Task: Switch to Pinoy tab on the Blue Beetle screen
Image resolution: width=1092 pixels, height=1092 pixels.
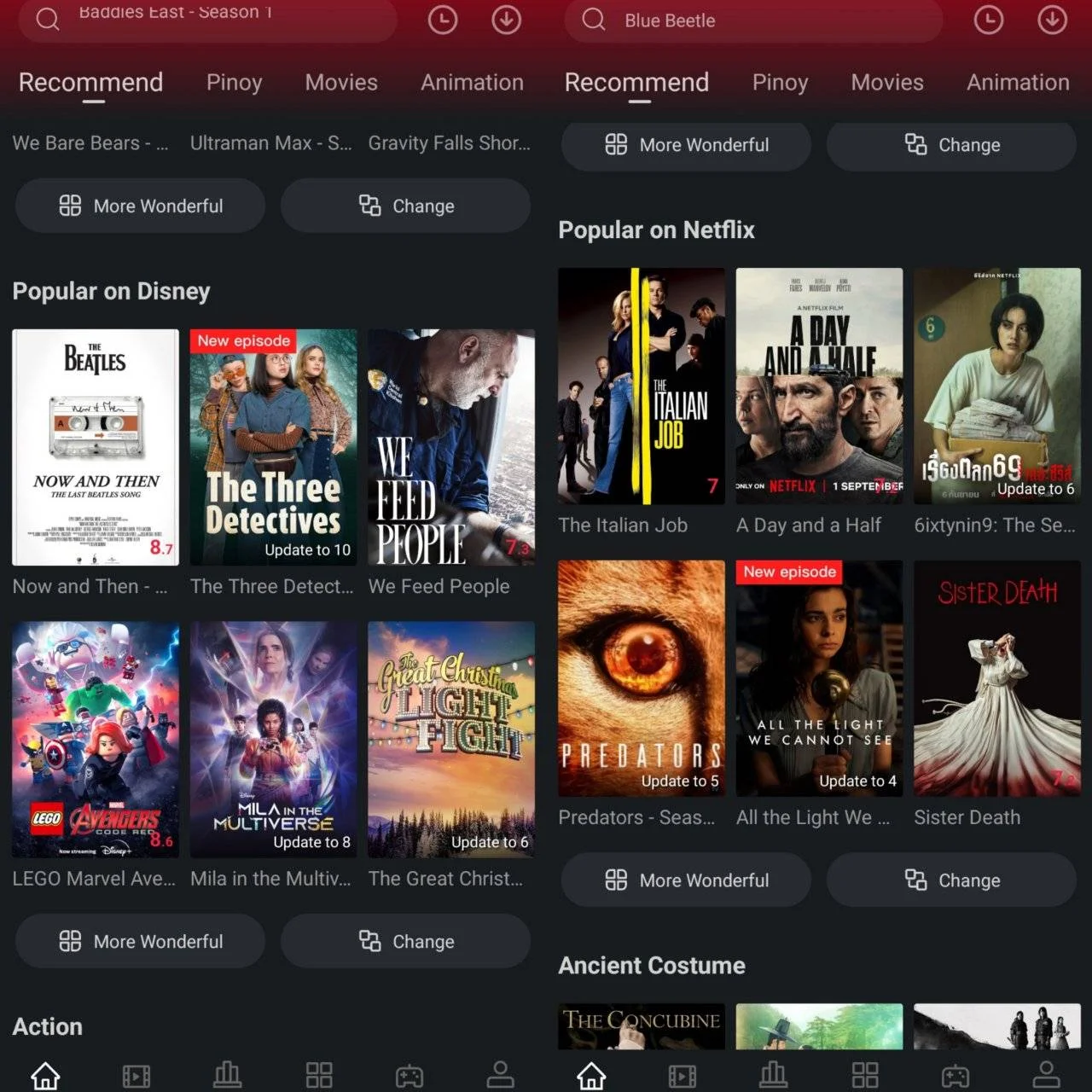Action: (x=781, y=83)
